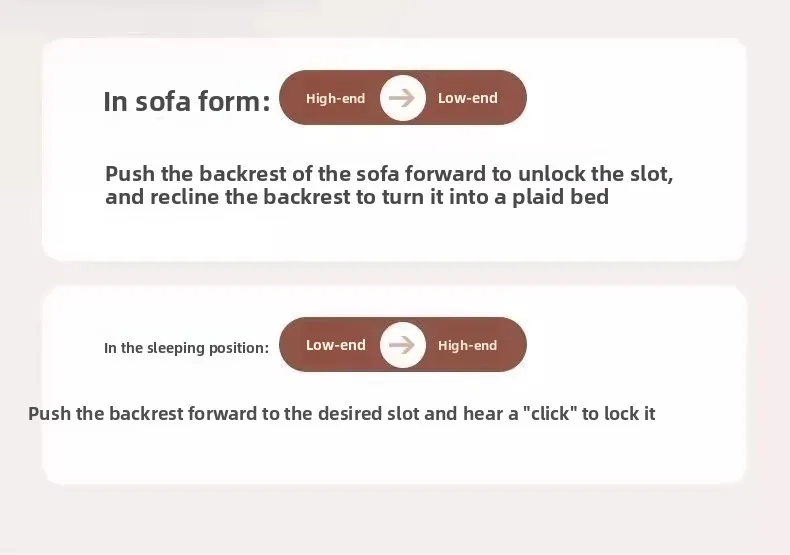The image size is (790, 555).
Task: Click the "In sofa form:" heading
Action: 187,101
